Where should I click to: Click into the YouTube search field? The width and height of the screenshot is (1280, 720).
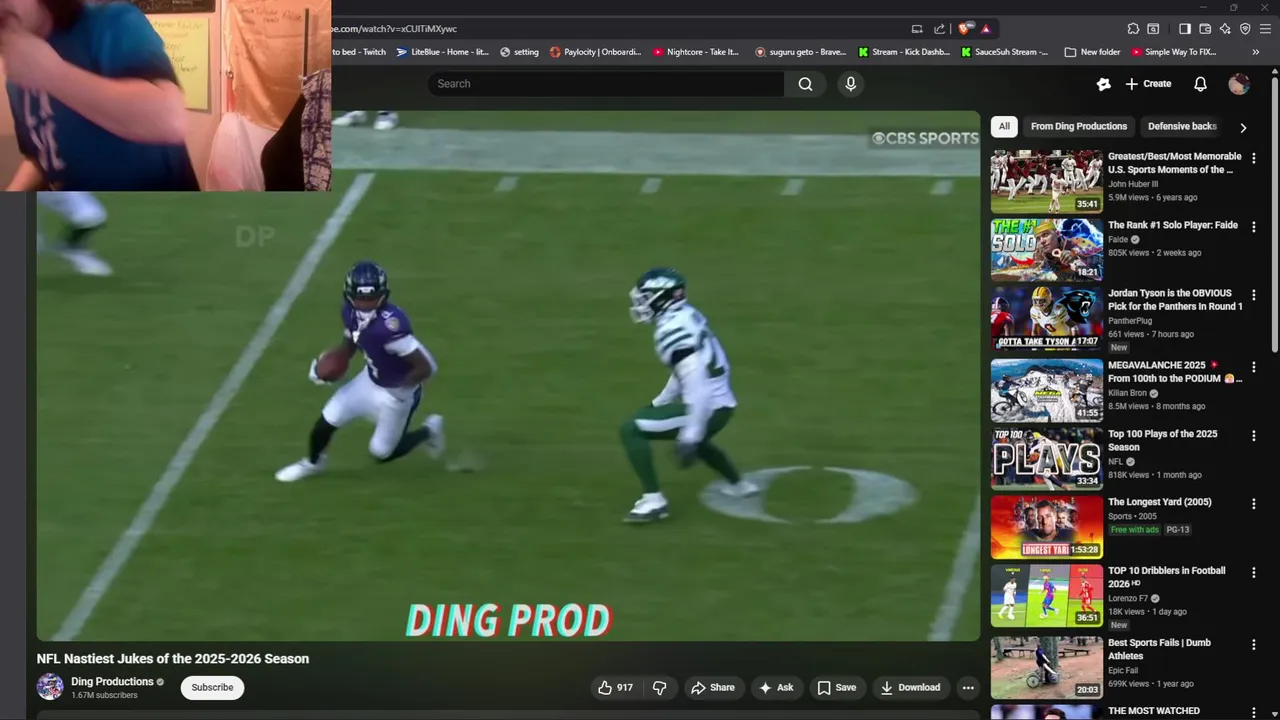(x=605, y=84)
